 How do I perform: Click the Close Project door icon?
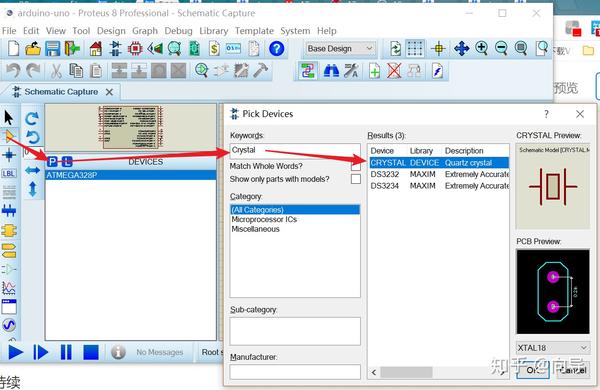(72, 49)
